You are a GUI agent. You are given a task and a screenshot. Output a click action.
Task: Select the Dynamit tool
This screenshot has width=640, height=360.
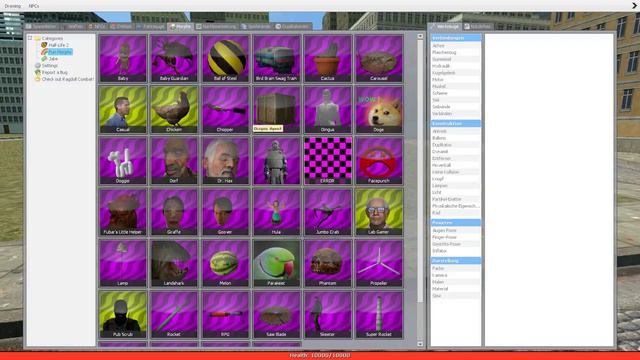click(456, 151)
